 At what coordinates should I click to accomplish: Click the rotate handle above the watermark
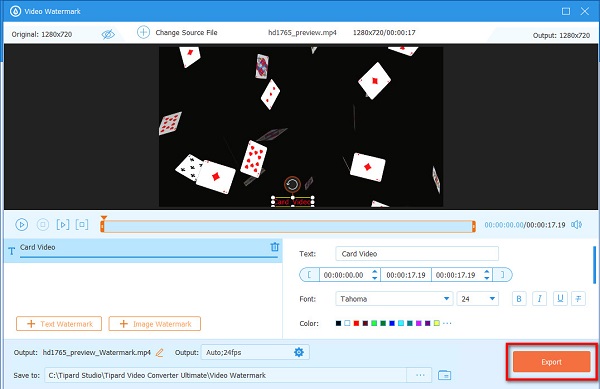click(292, 185)
